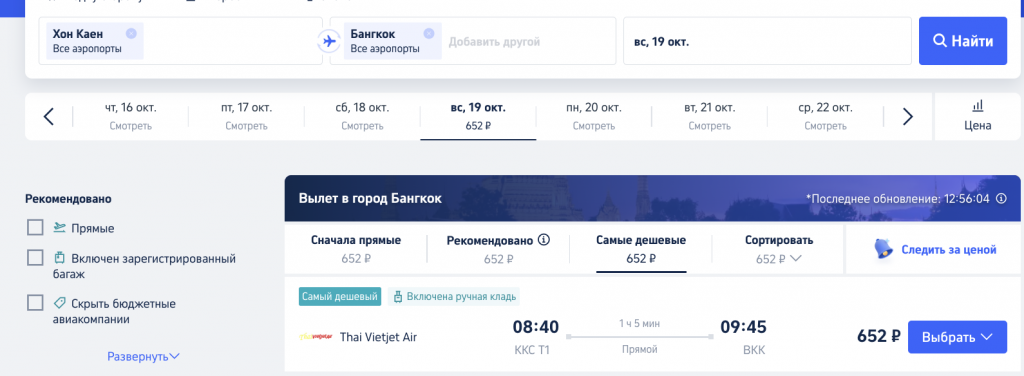Swap cities with airplane icon
1024x376 pixels.
[x=328, y=41]
